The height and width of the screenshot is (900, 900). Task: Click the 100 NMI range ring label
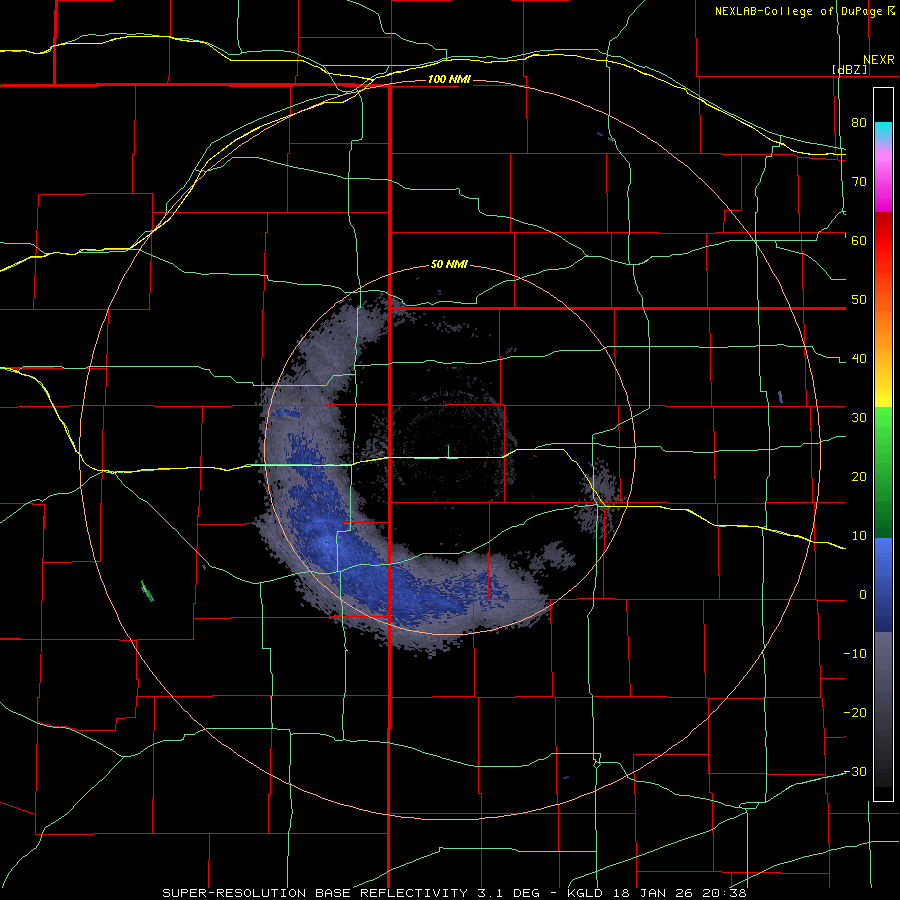pyautogui.click(x=449, y=79)
